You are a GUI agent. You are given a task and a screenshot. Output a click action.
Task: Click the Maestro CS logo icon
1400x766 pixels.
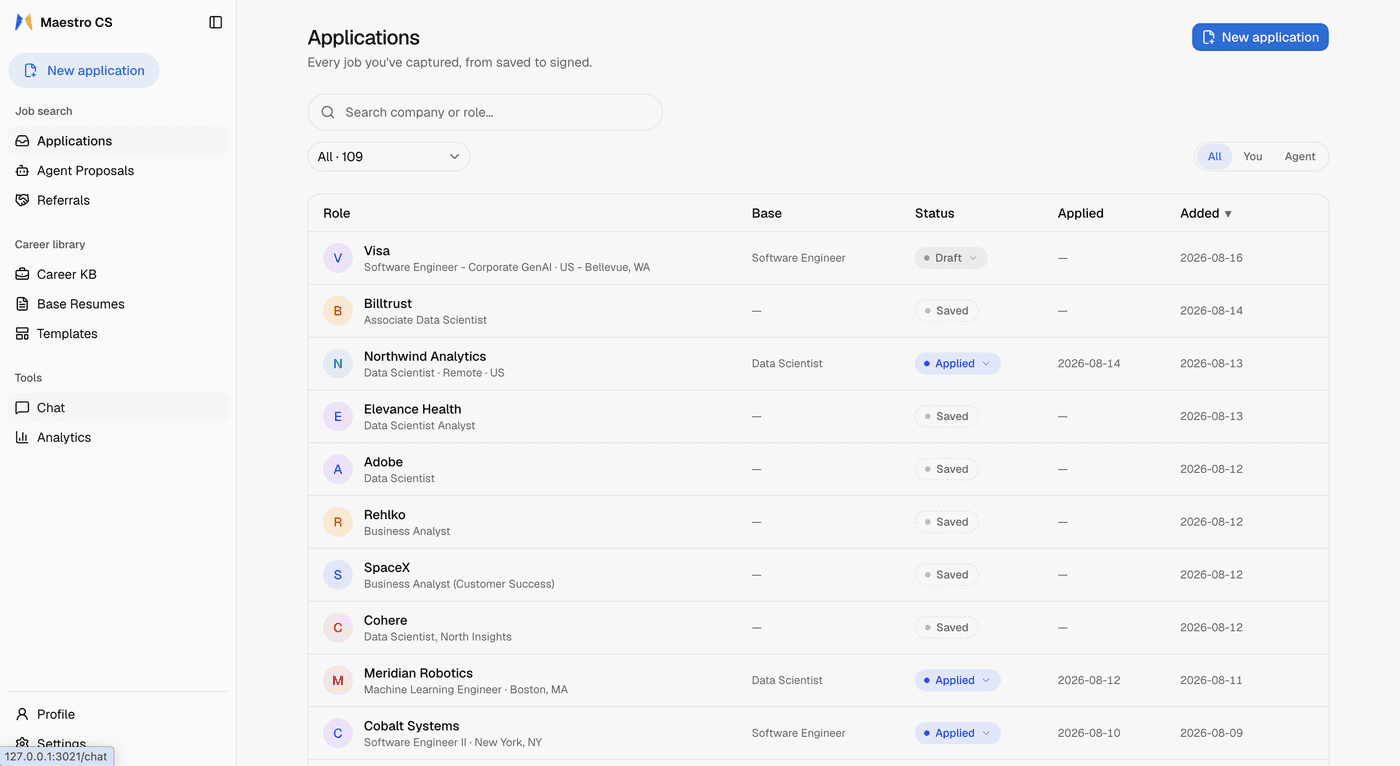(23, 22)
